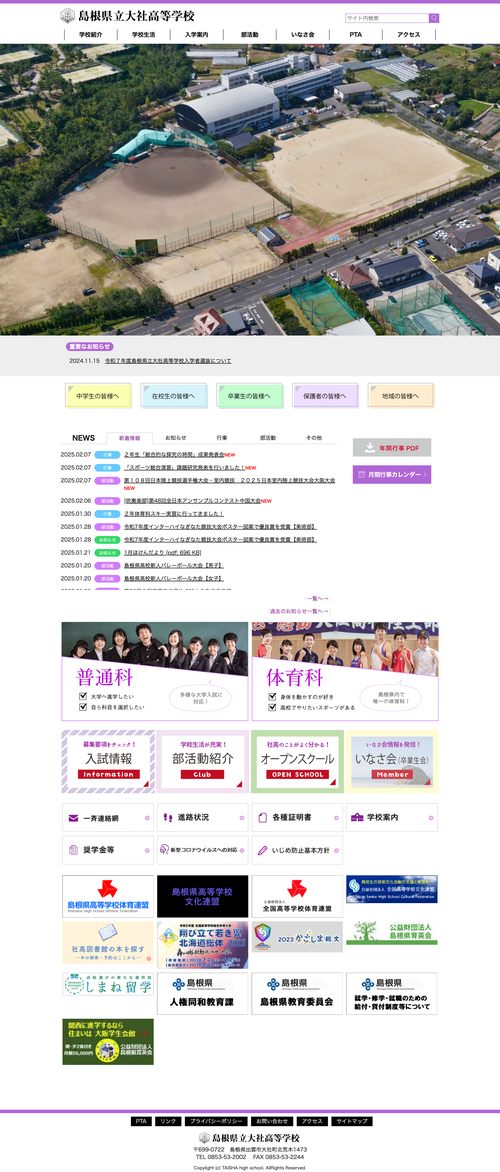Open the 全日本アンサンブルコンテスト中国大会 news link
This screenshot has width=500, height=1172.
(192, 501)
